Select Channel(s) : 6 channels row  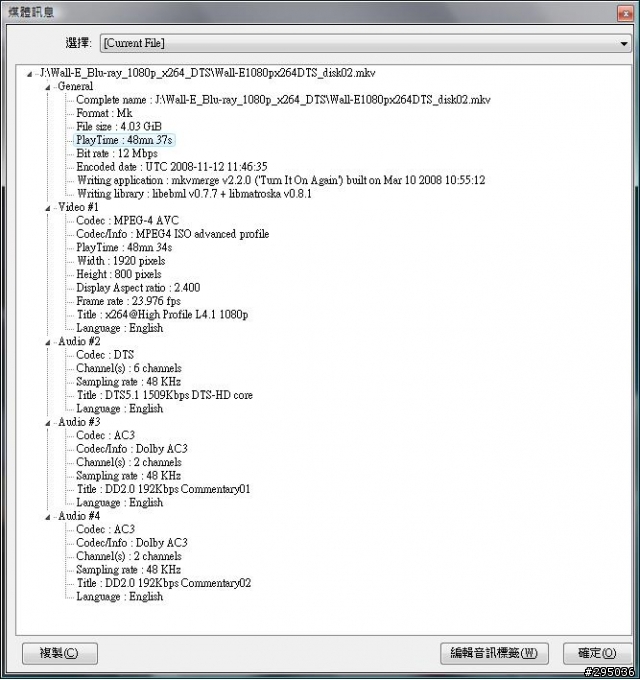pos(129,369)
